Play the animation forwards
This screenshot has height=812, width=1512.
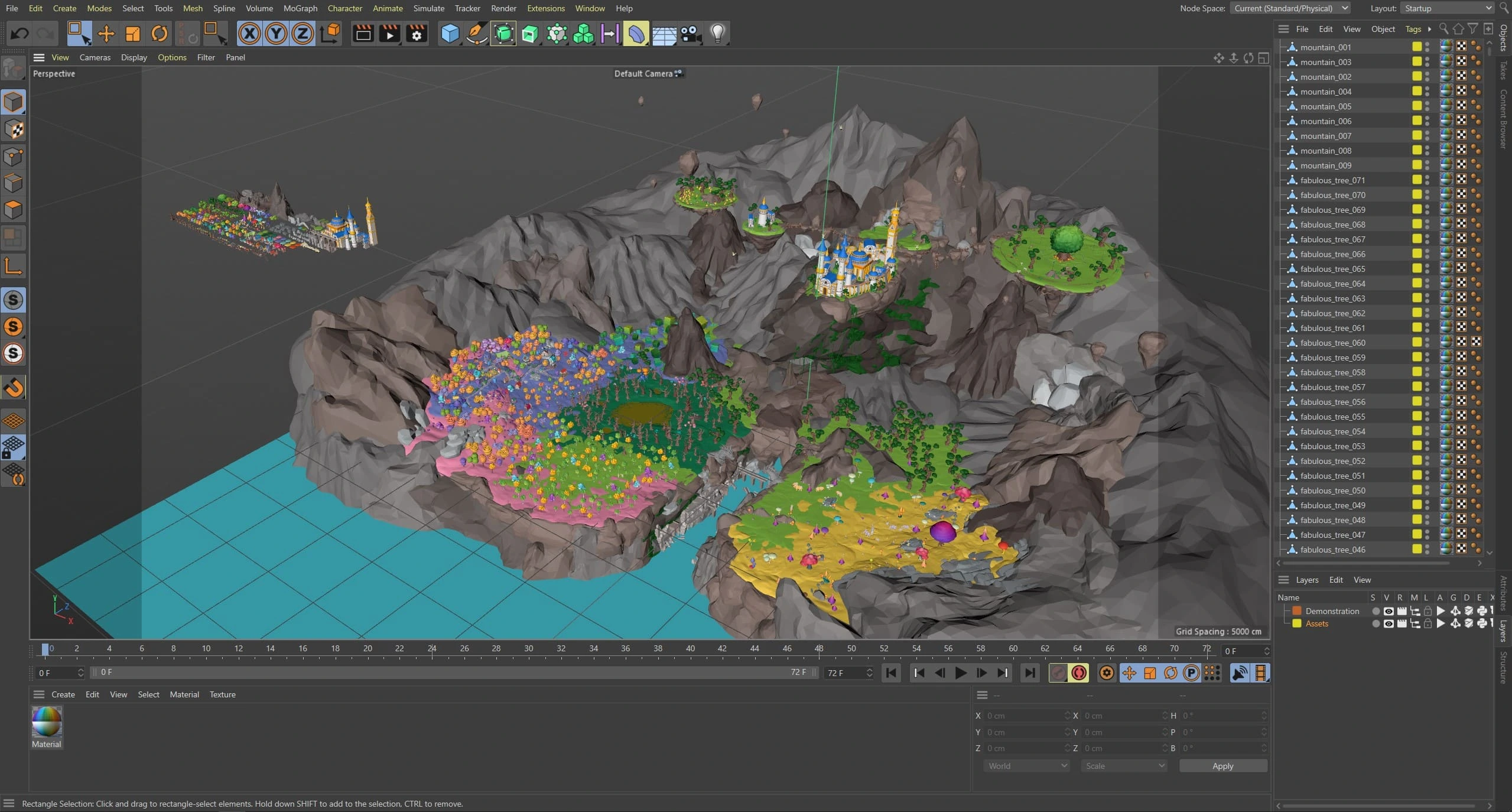tap(960, 673)
